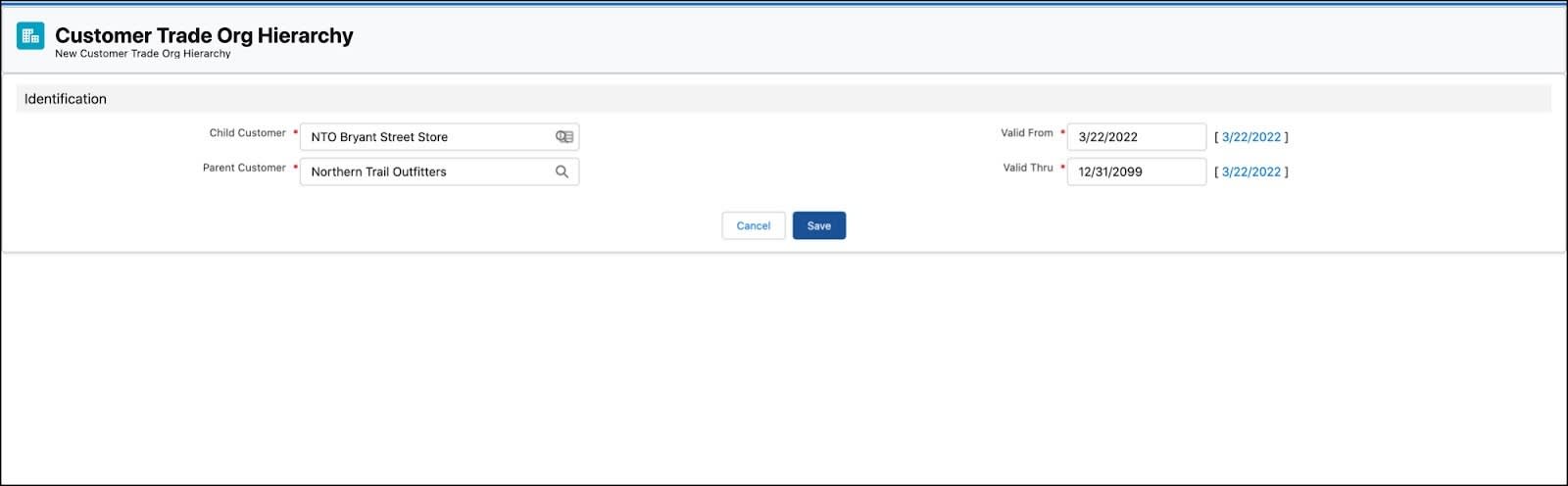Click the Valid Thru label
The image size is (1568, 486).
[1027, 168]
